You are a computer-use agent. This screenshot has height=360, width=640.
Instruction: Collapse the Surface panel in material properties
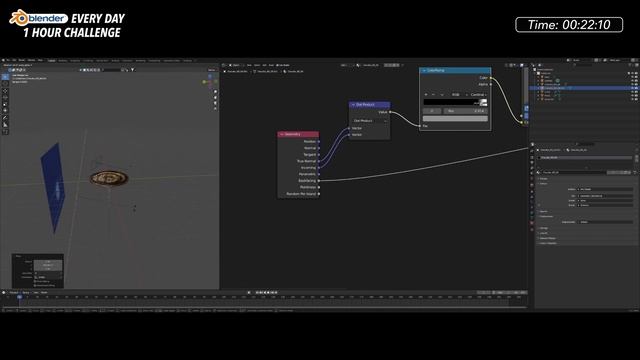543,184
